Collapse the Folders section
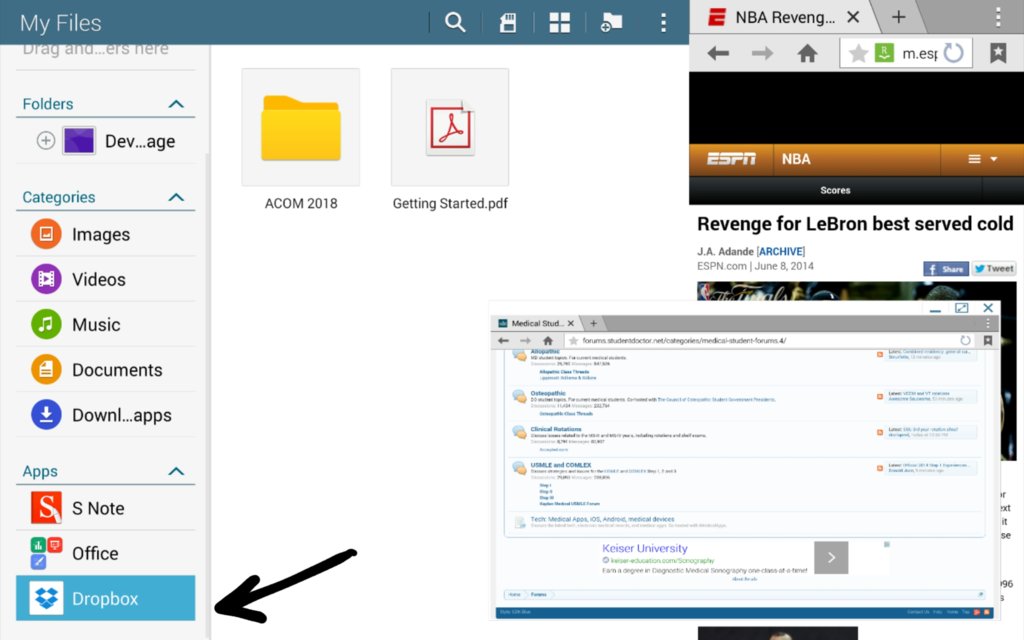Screen dimensions: 1024x640 (x=176, y=104)
